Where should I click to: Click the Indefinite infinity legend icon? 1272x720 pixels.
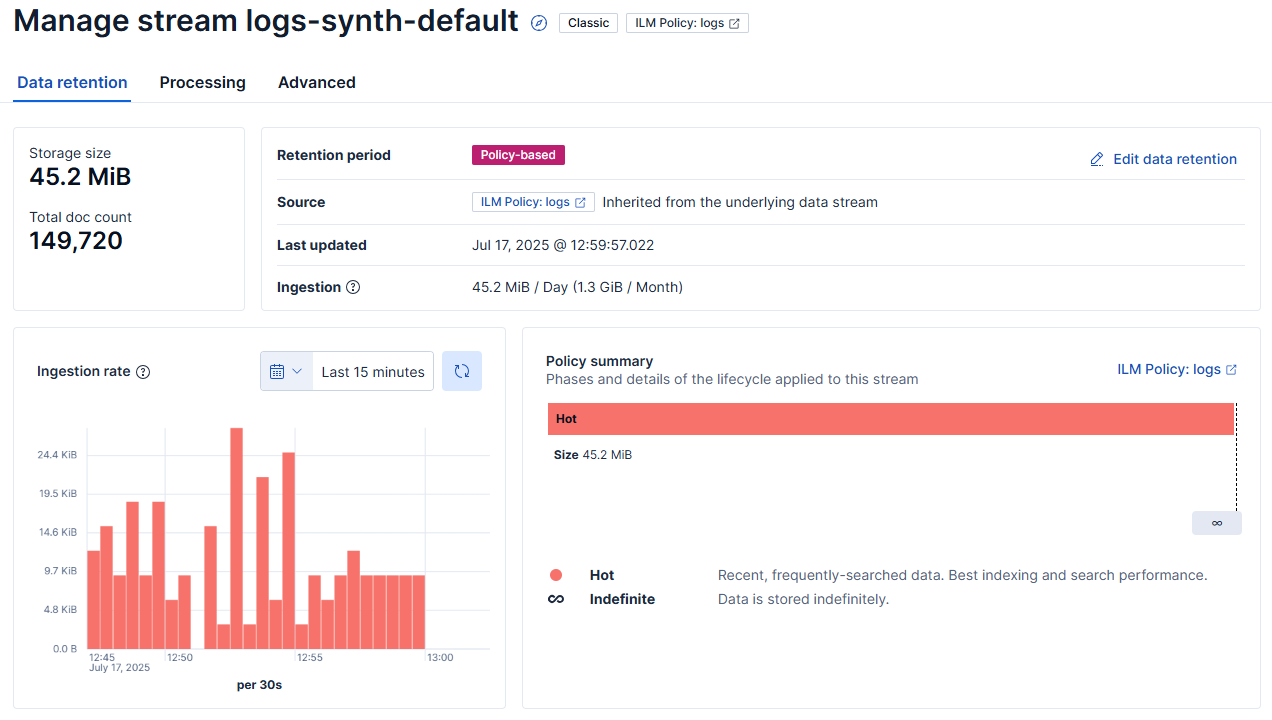(x=556, y=599)
